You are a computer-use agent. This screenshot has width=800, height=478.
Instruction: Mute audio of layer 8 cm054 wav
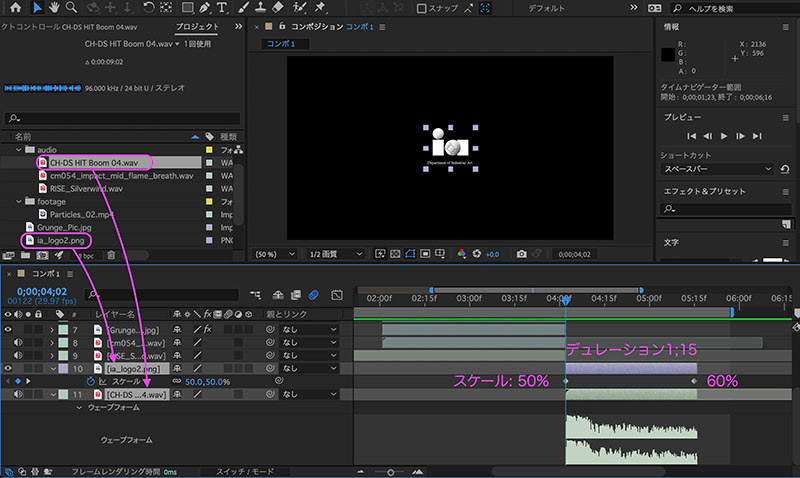pos(18,342)
